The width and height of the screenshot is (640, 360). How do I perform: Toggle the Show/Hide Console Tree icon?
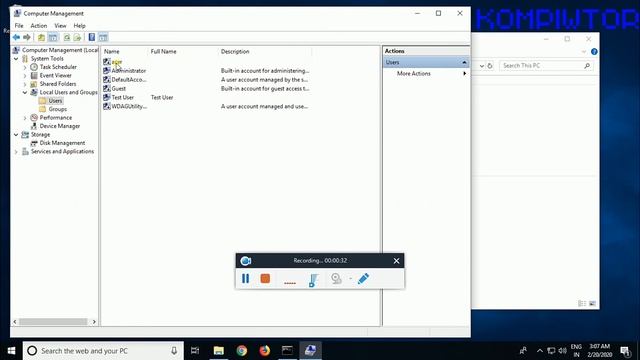click(x=53, y=38)
